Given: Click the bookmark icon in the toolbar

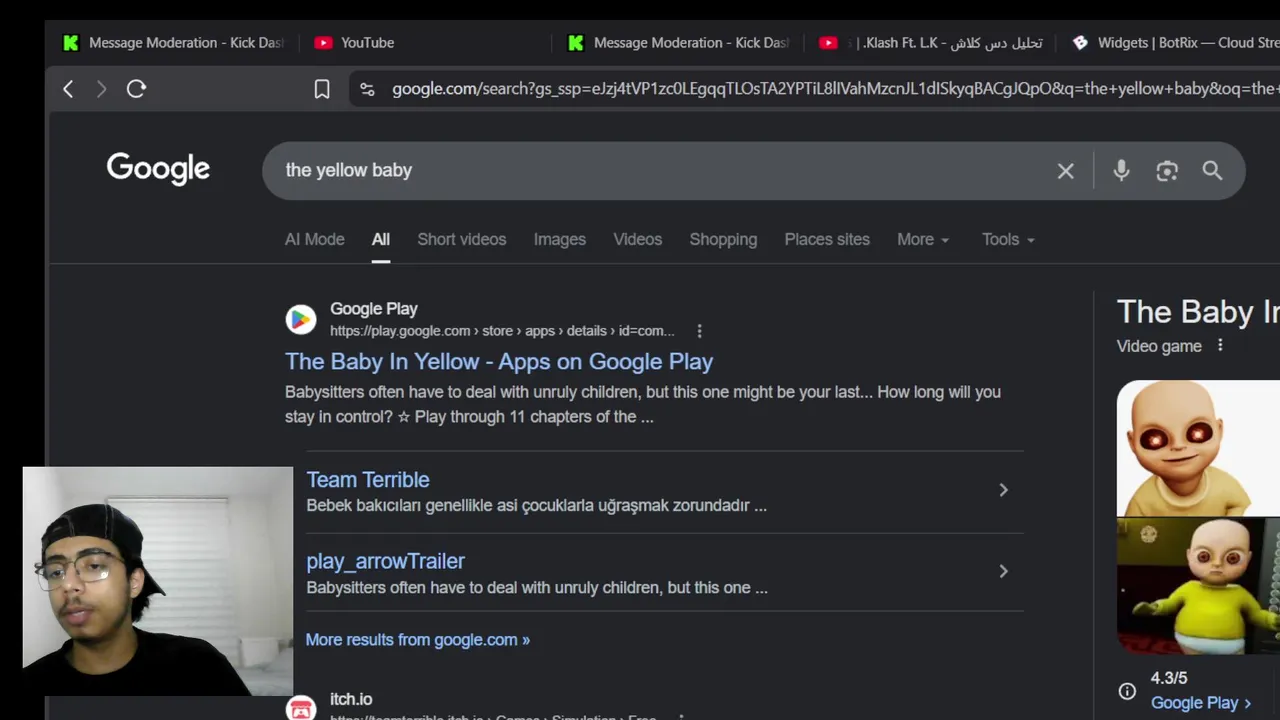Looking at the screenshot, I should click(322, 89).
